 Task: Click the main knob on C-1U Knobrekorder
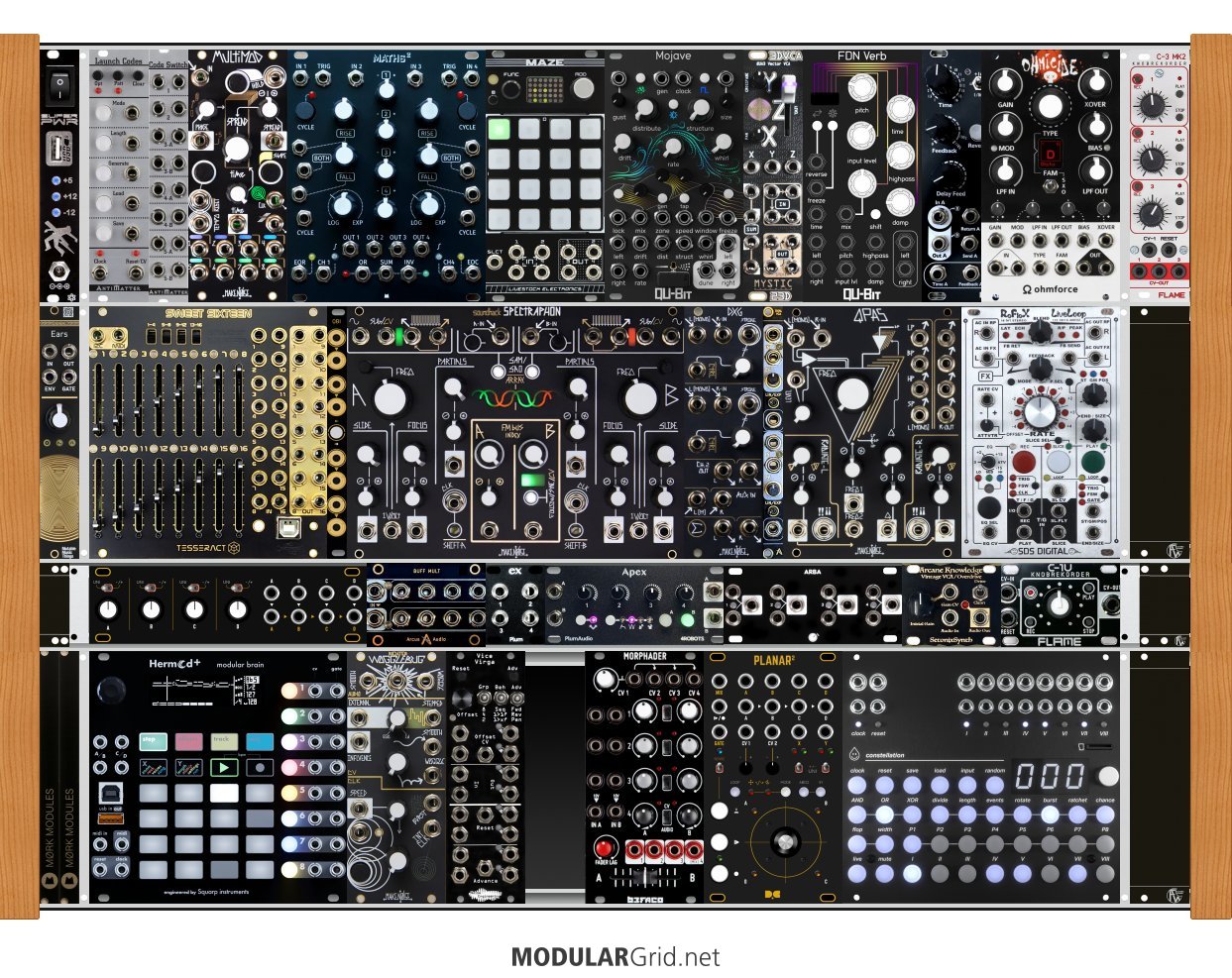(x=1059, y=604)
